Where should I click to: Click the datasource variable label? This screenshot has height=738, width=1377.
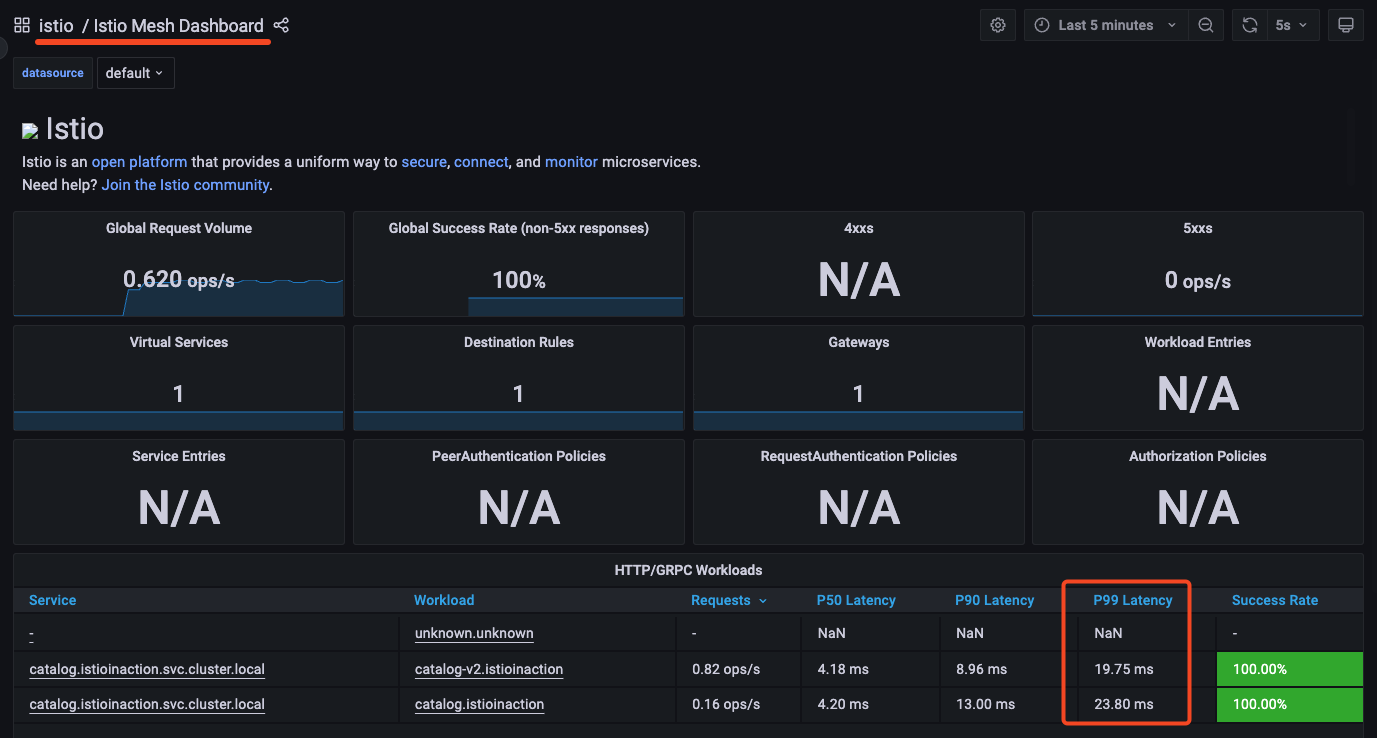click(53, 73)
